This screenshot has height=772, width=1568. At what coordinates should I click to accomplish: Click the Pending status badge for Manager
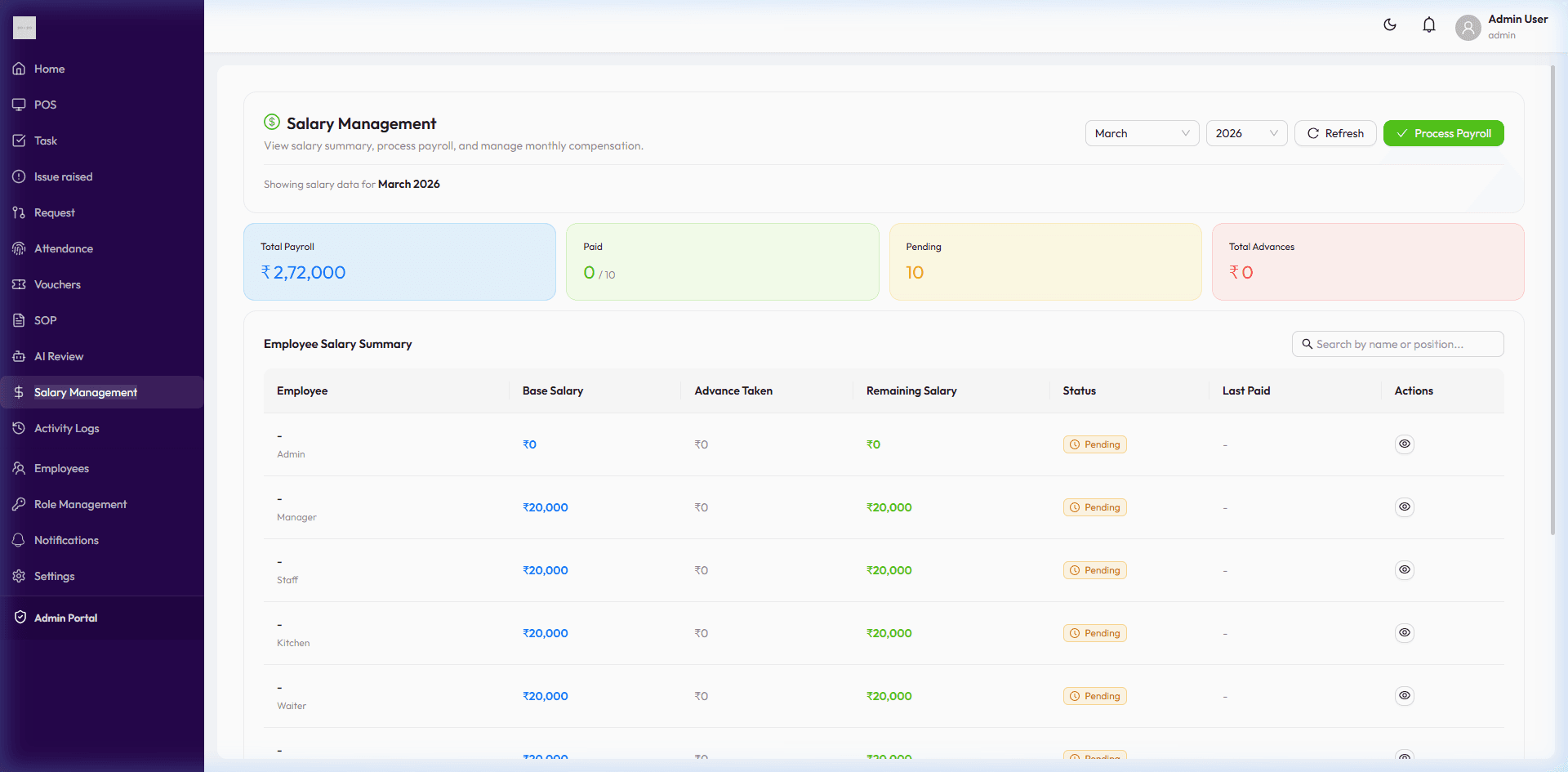coord(1094,507)
